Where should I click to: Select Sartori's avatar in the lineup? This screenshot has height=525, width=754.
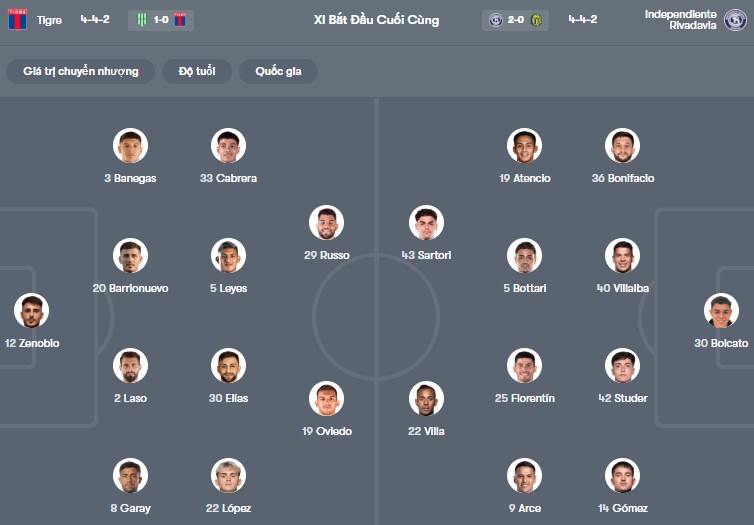426,222
